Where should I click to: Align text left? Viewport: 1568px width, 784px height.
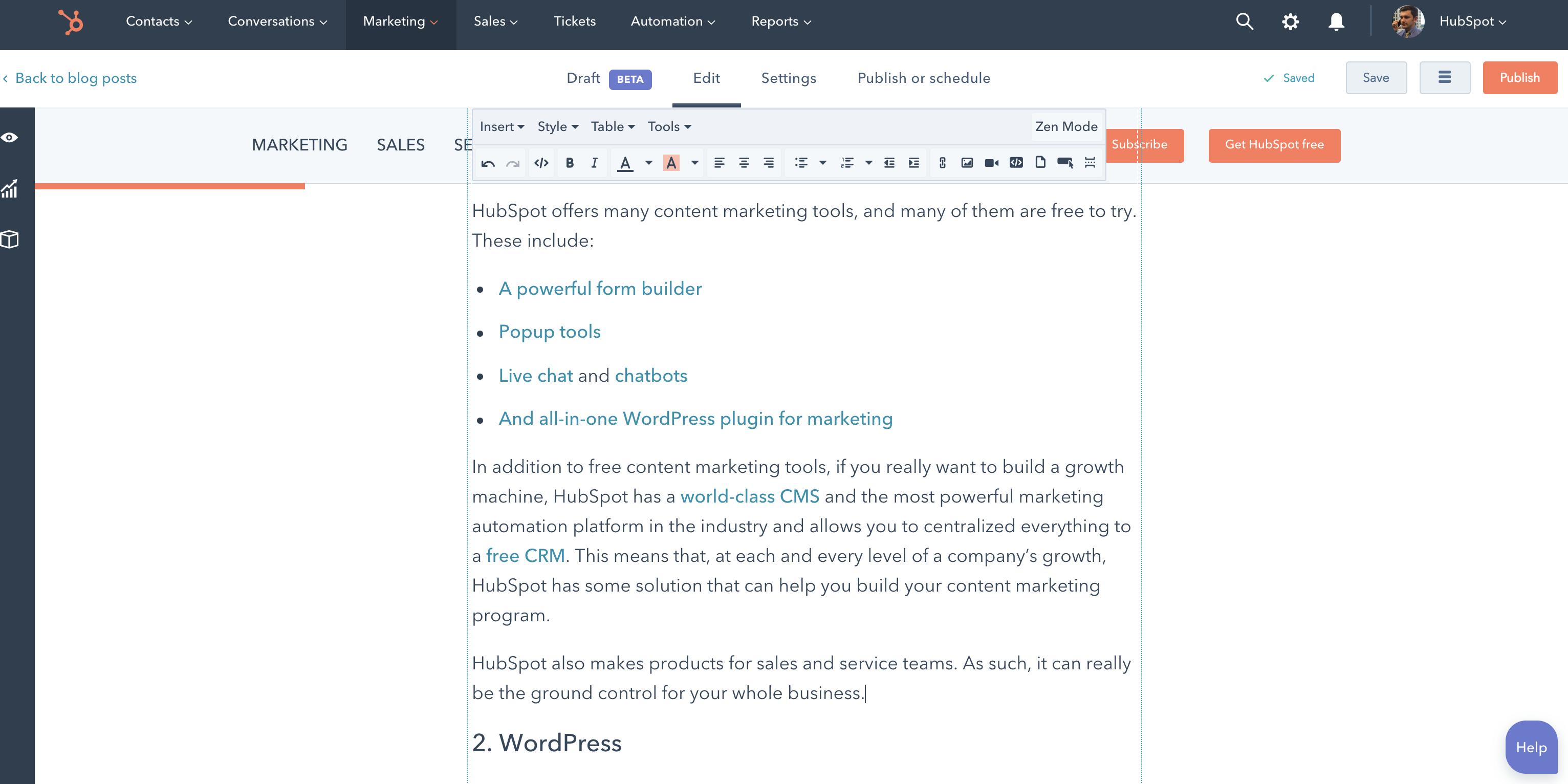point(719,163)
